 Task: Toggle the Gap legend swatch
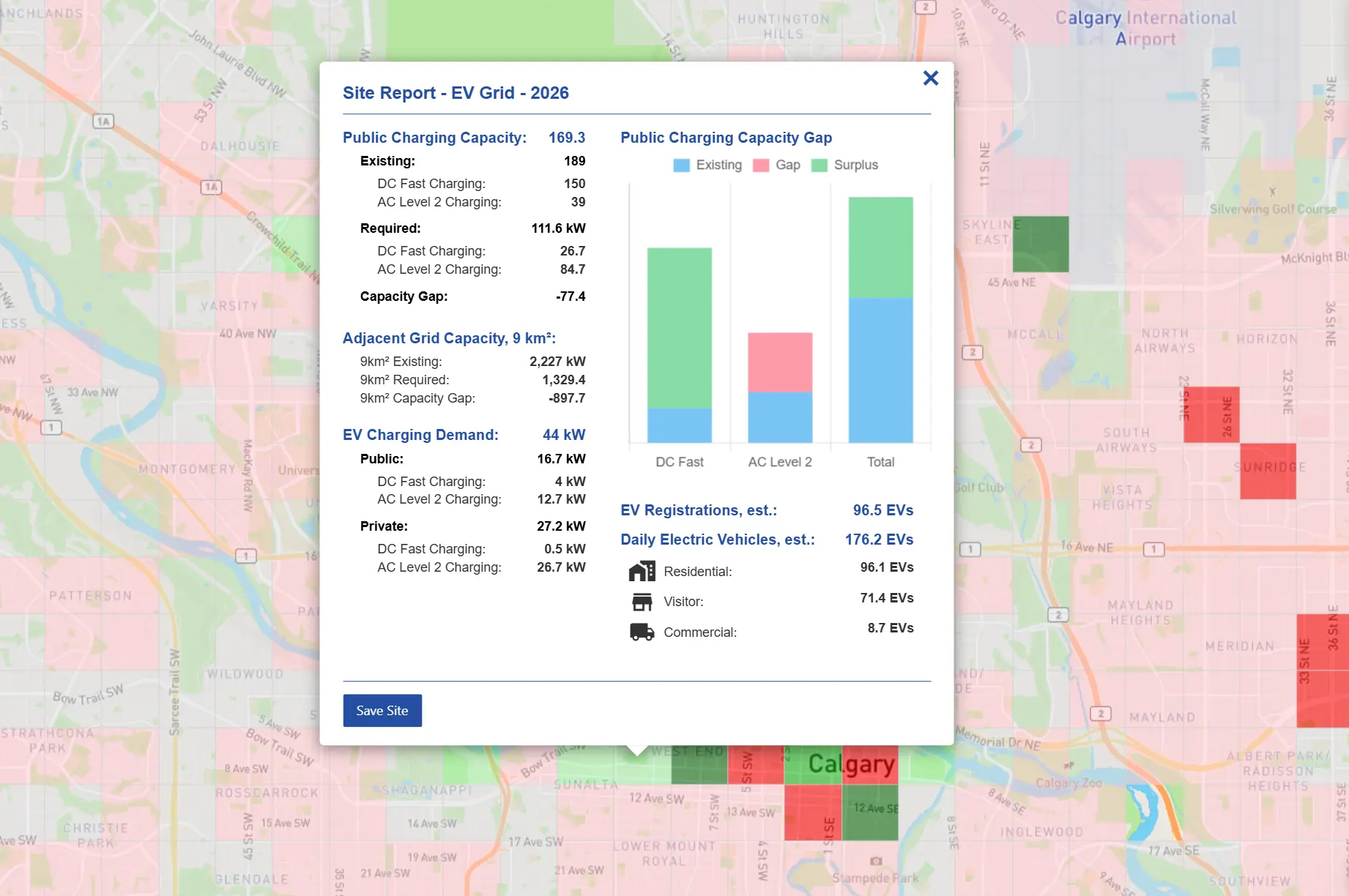(x=761, y=165)
